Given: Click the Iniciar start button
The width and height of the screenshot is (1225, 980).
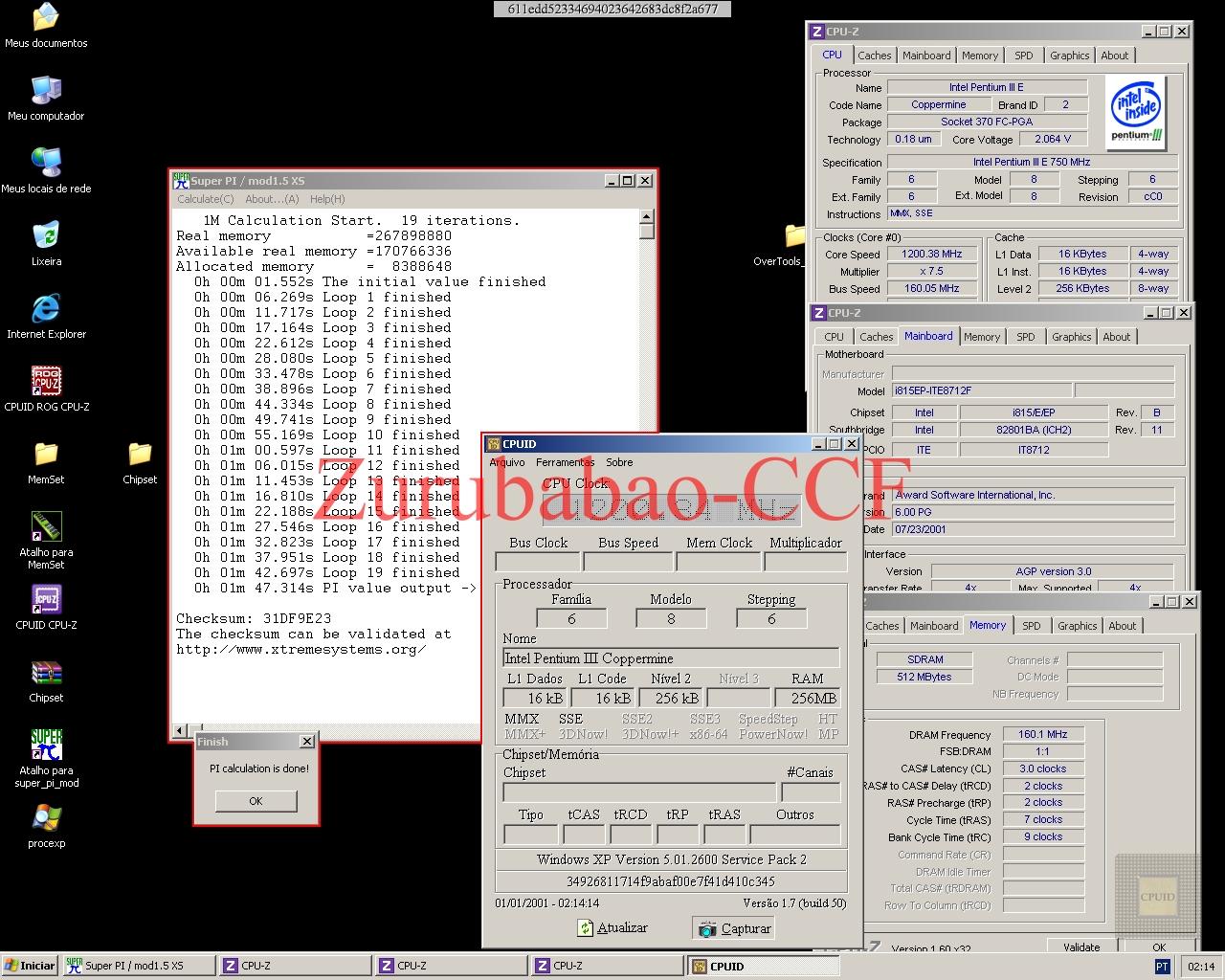Looking at the screenshot, I should (x=31, y=966).
